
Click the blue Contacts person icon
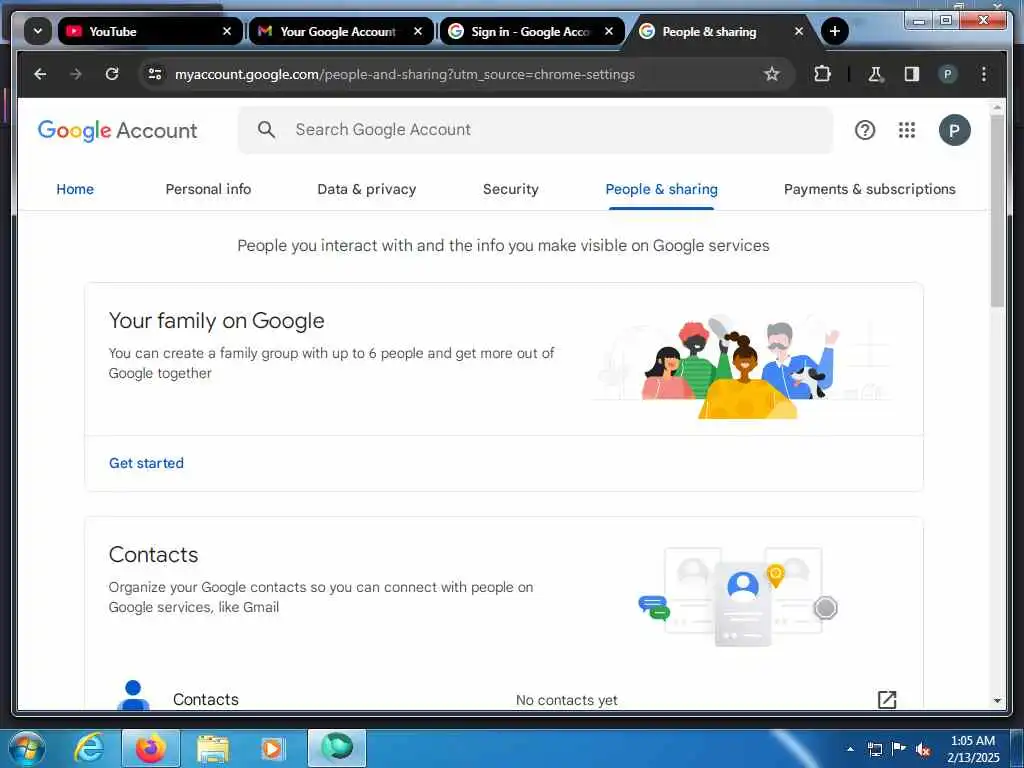tap(133, 696)
